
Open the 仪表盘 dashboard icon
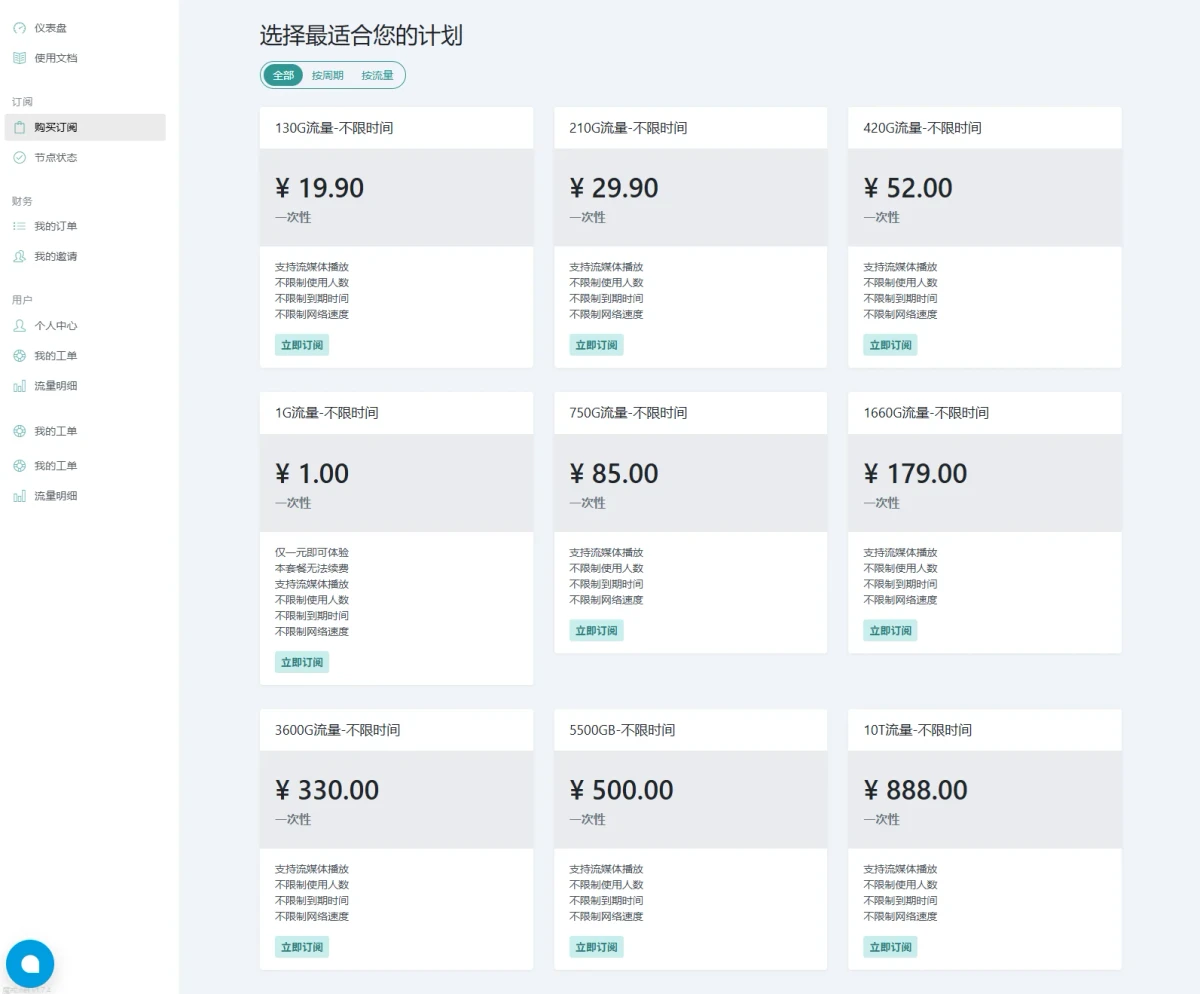pyautogui.click(x=19, y=28)
